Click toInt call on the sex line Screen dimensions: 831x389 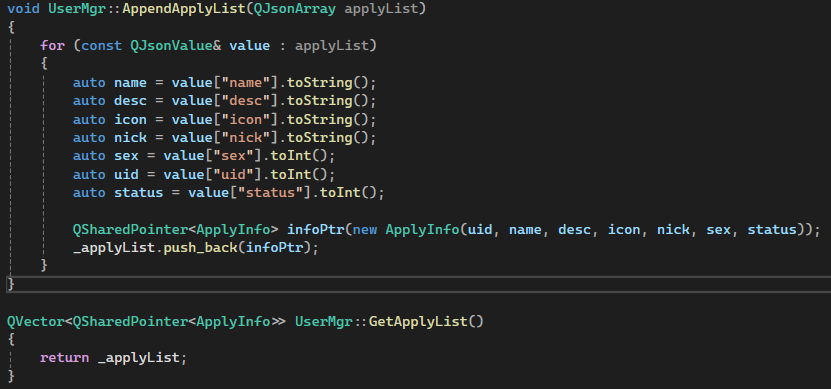pyautogui.click(x=291, y=156)
